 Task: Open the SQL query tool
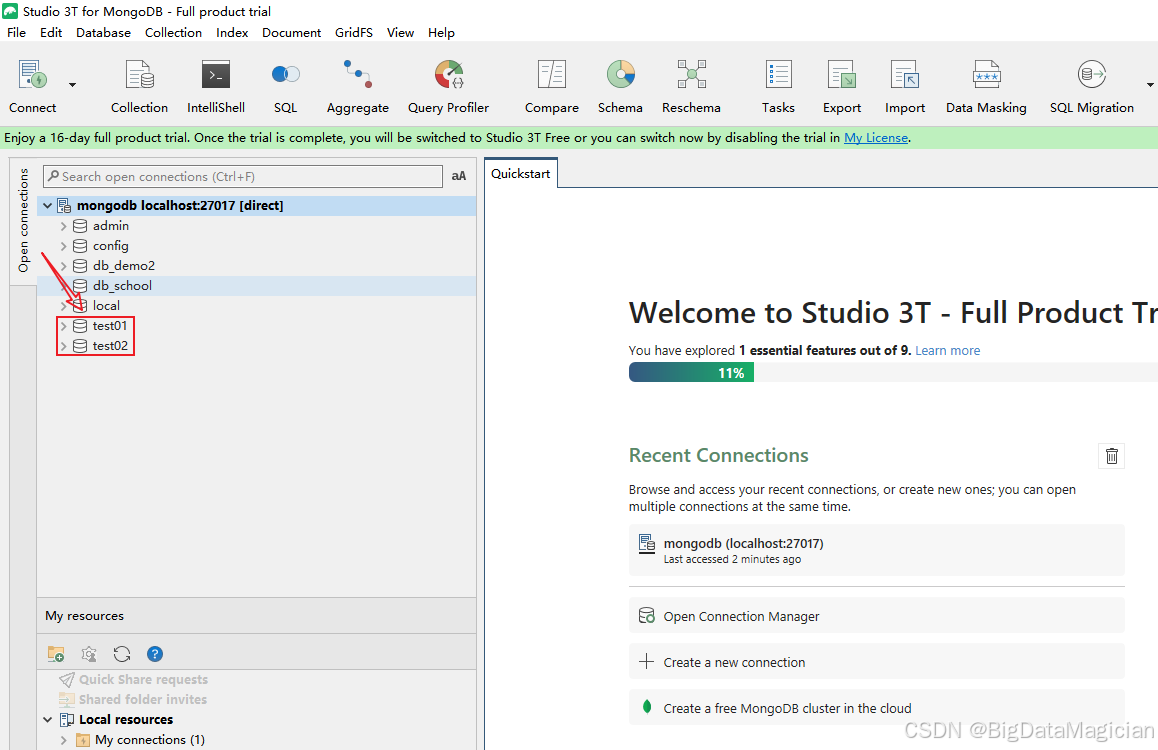pyautogui.click(x=285, y=86)
